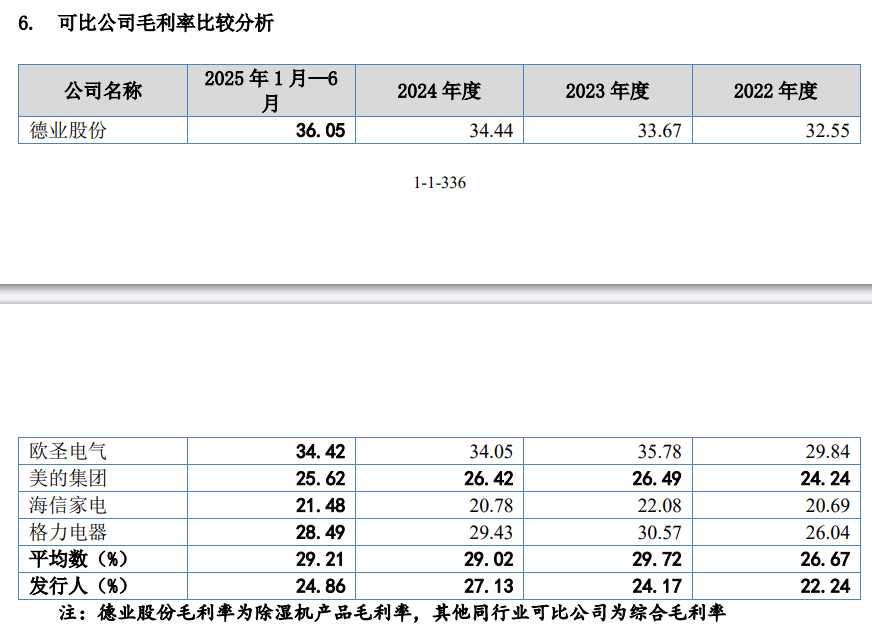Click value 22.08 in 海信家电 row
872x626 pixels.
pos(659,505)
